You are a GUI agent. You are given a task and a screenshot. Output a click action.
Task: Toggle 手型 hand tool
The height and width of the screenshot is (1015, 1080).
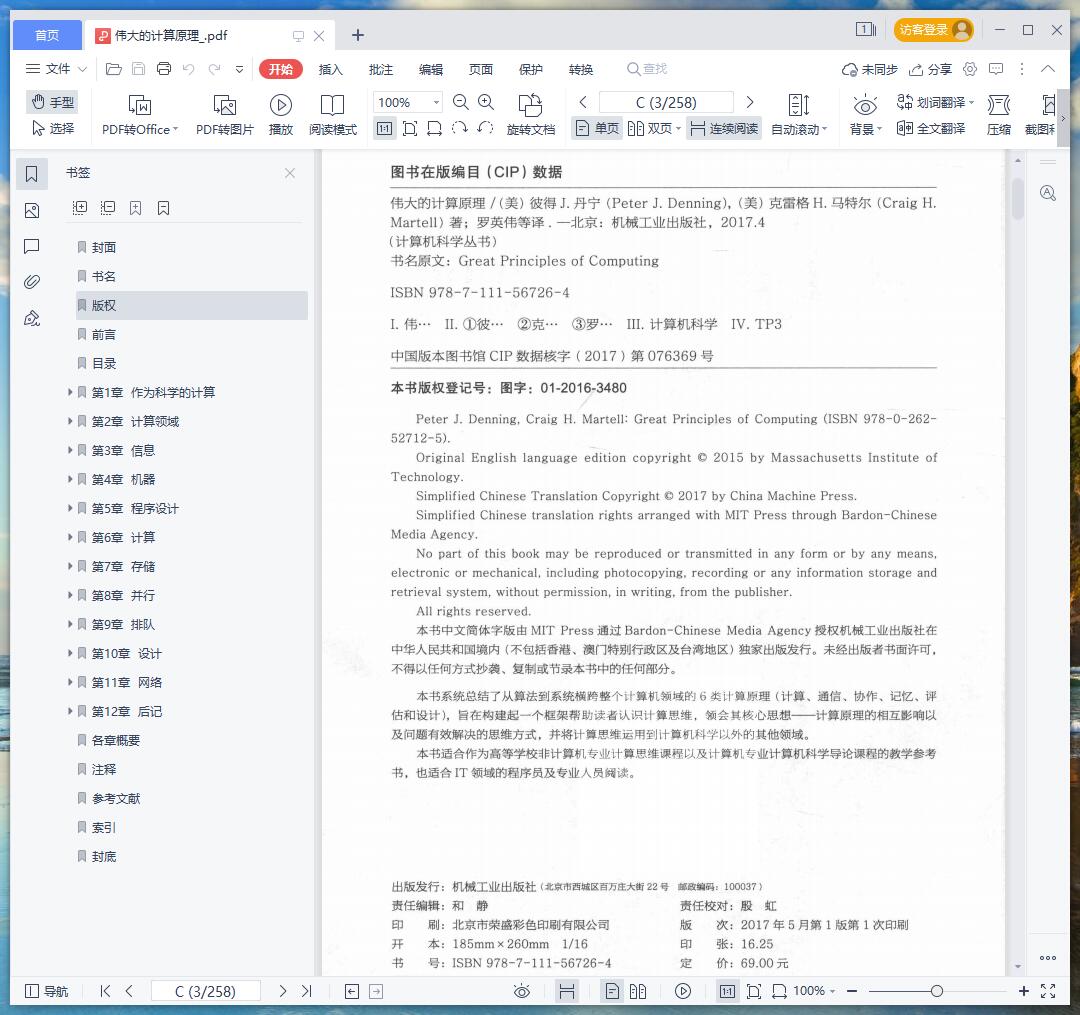(52, 103)
